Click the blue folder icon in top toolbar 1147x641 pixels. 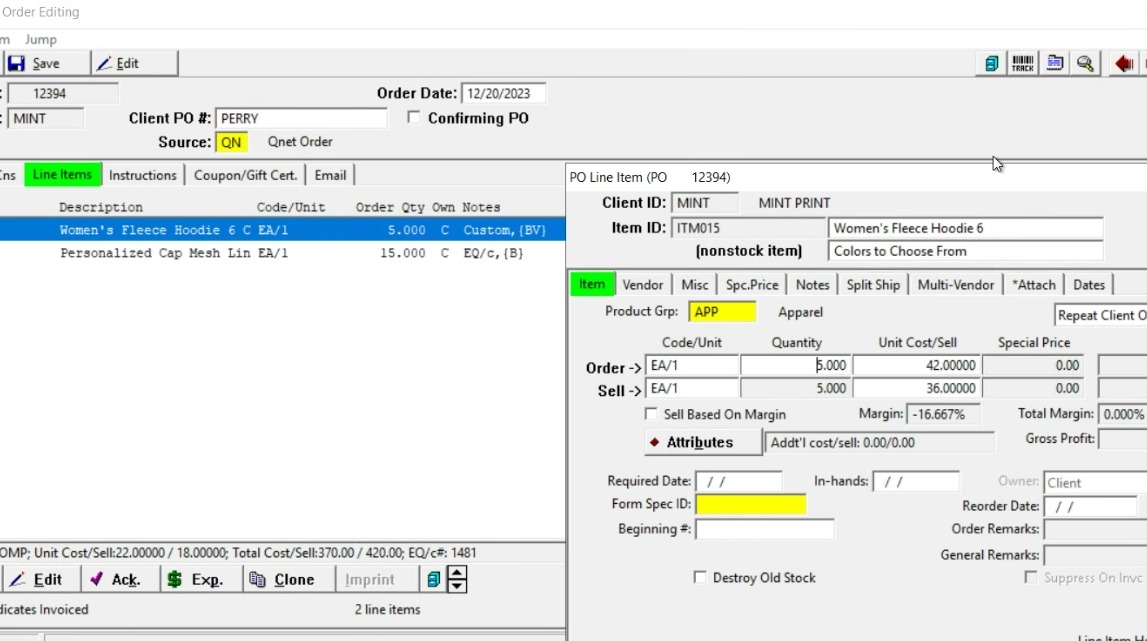pyautogui.click(x=1055, y=64)
